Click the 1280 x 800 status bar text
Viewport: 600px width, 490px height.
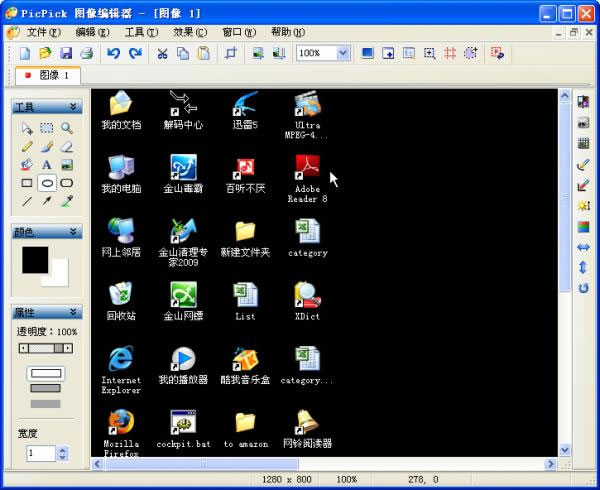point(287,480)
